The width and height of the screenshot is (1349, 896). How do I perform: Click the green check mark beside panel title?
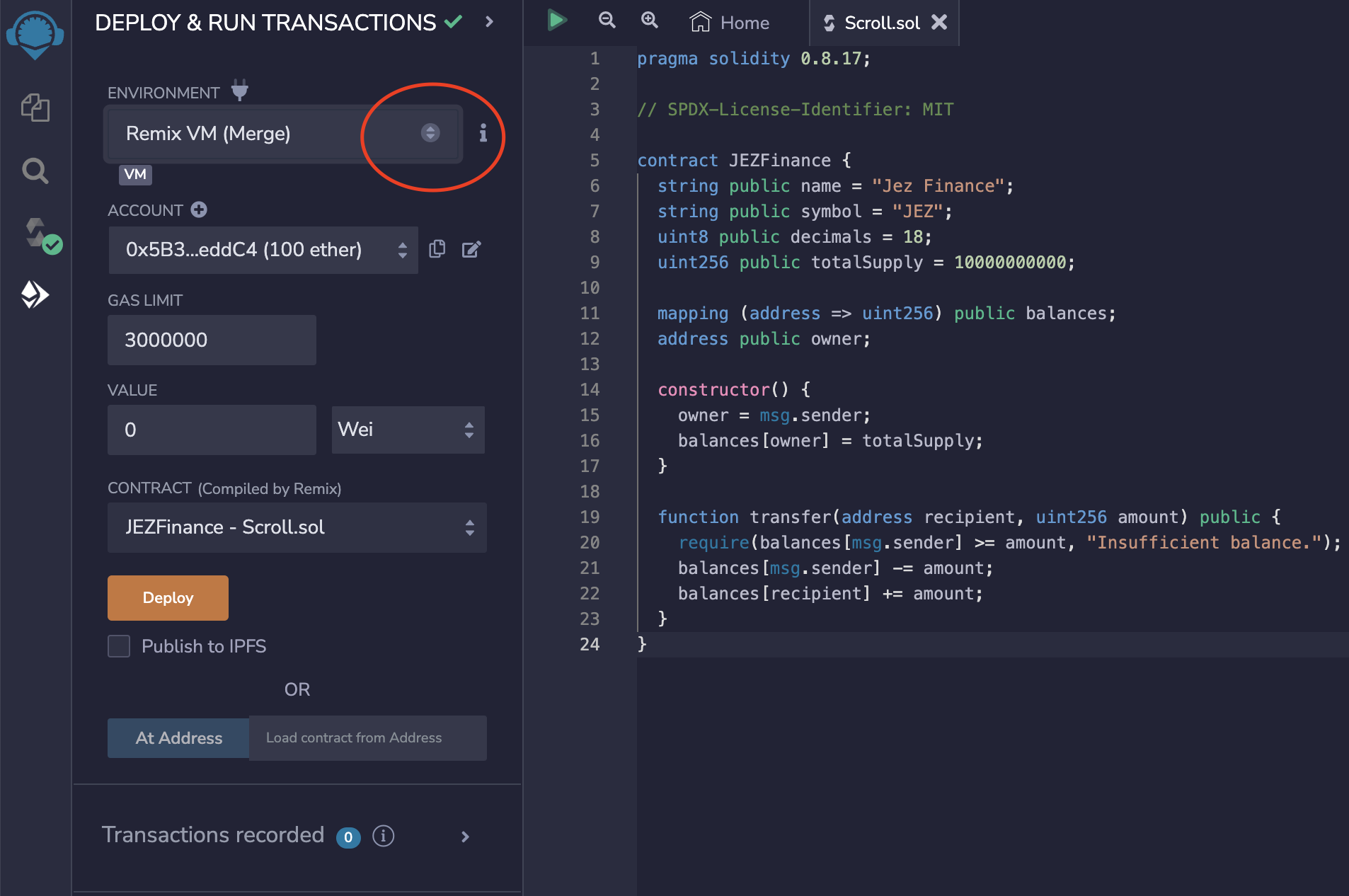click(454, 22)
